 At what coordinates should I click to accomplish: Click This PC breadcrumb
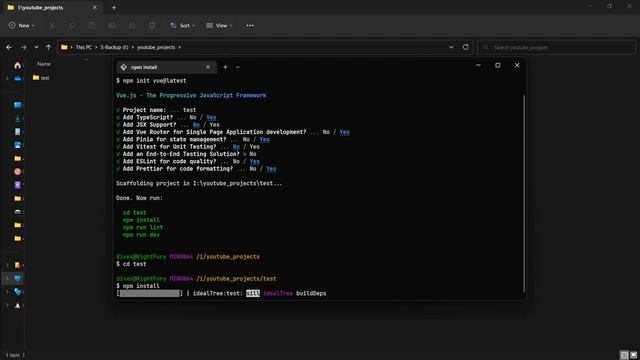pyautogui.click(x=83, y=47)
